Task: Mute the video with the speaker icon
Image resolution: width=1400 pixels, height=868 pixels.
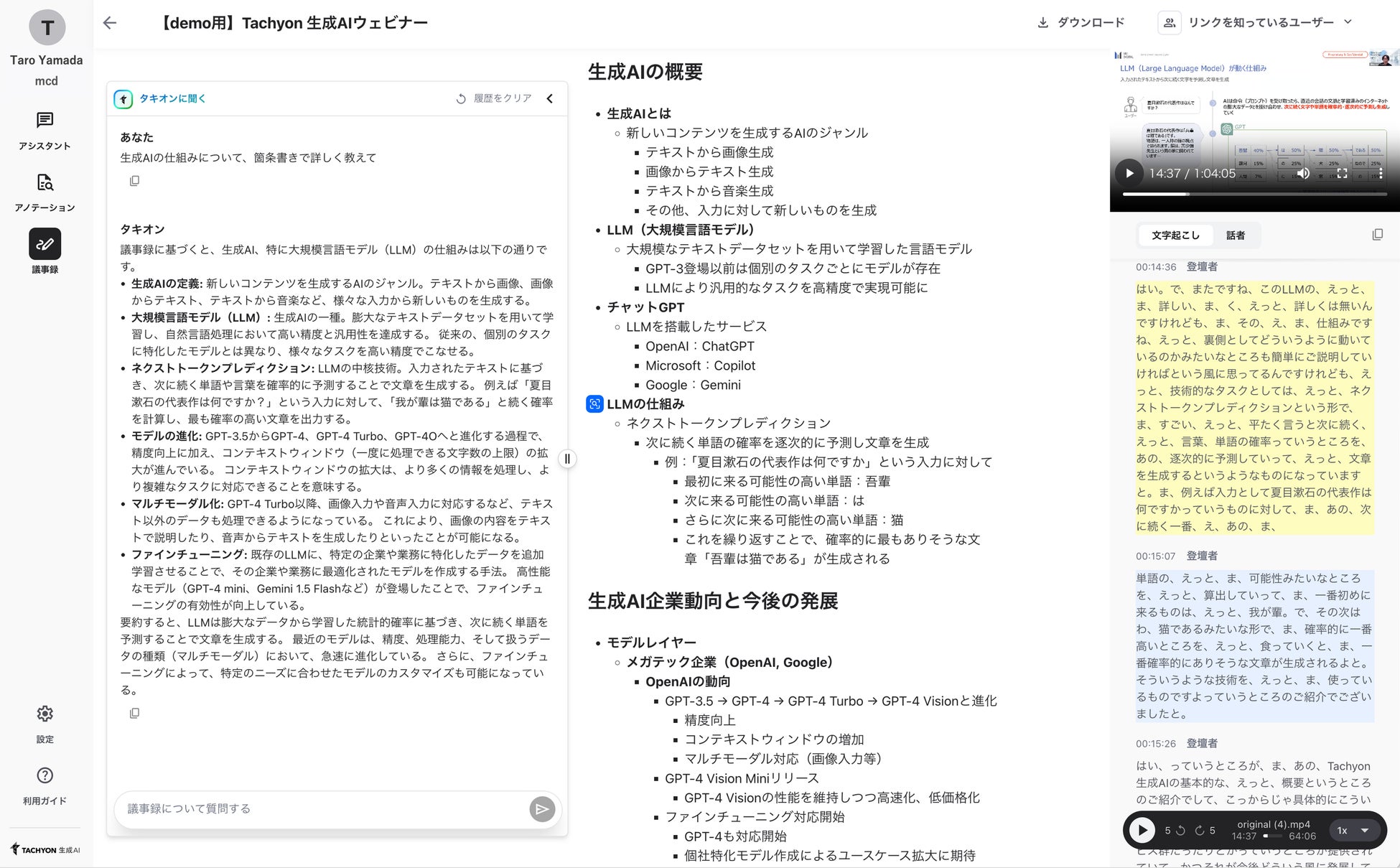Action: [1304, 173]
